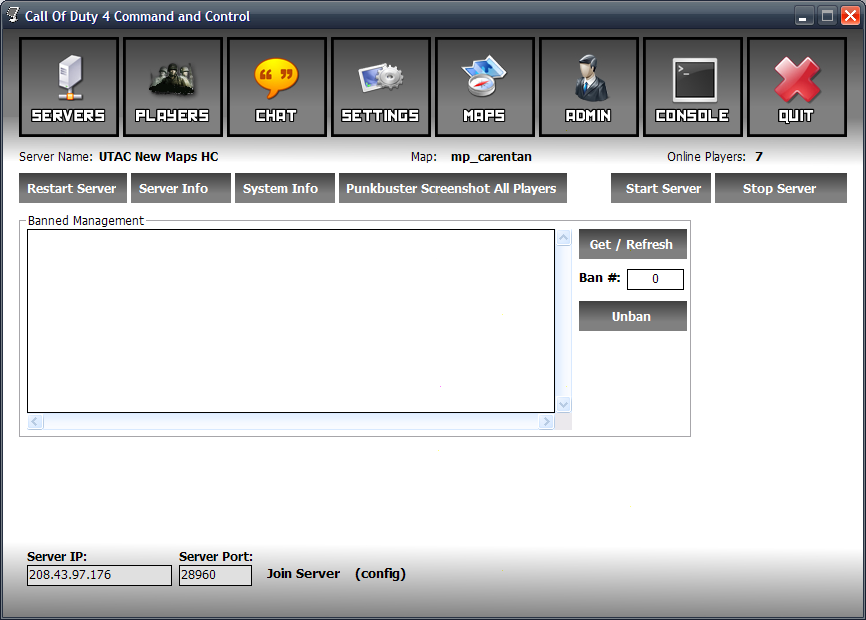Click inside the Banned Management list box
The height and width of the screenshot is (620, 866).
(x=291, y=321)
